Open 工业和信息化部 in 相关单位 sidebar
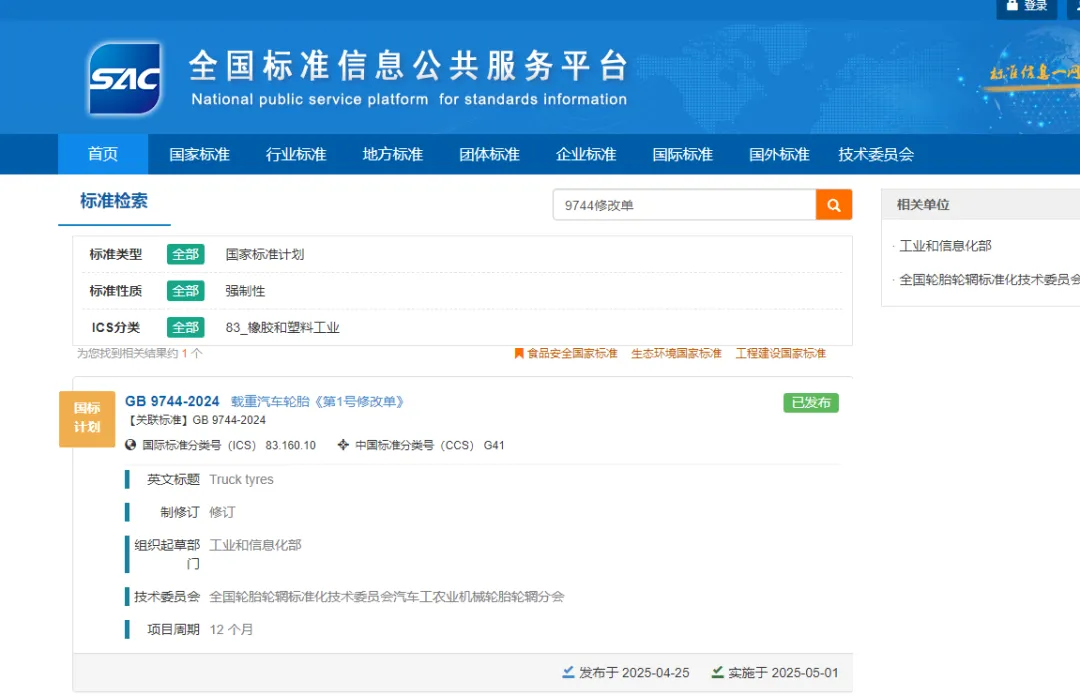This screenshot has height=696, width=1080. click(x=945, y=245)
